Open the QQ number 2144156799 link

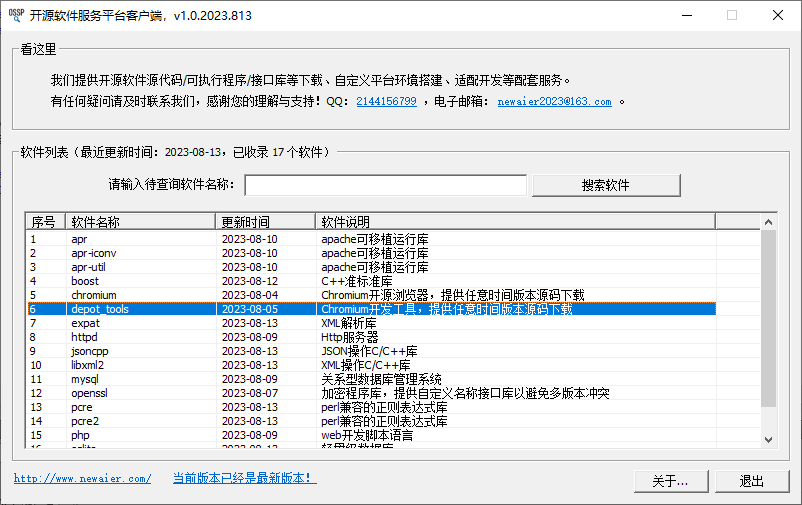[x=386, y=101]
